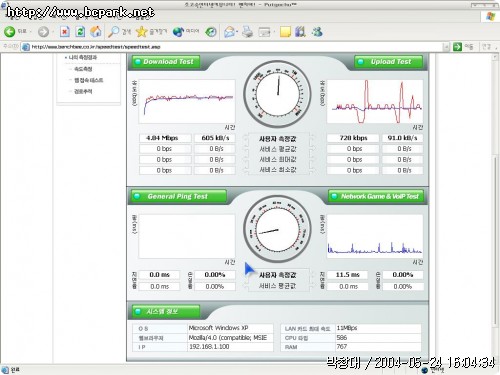Start the Upload Test

pos(389,62)
